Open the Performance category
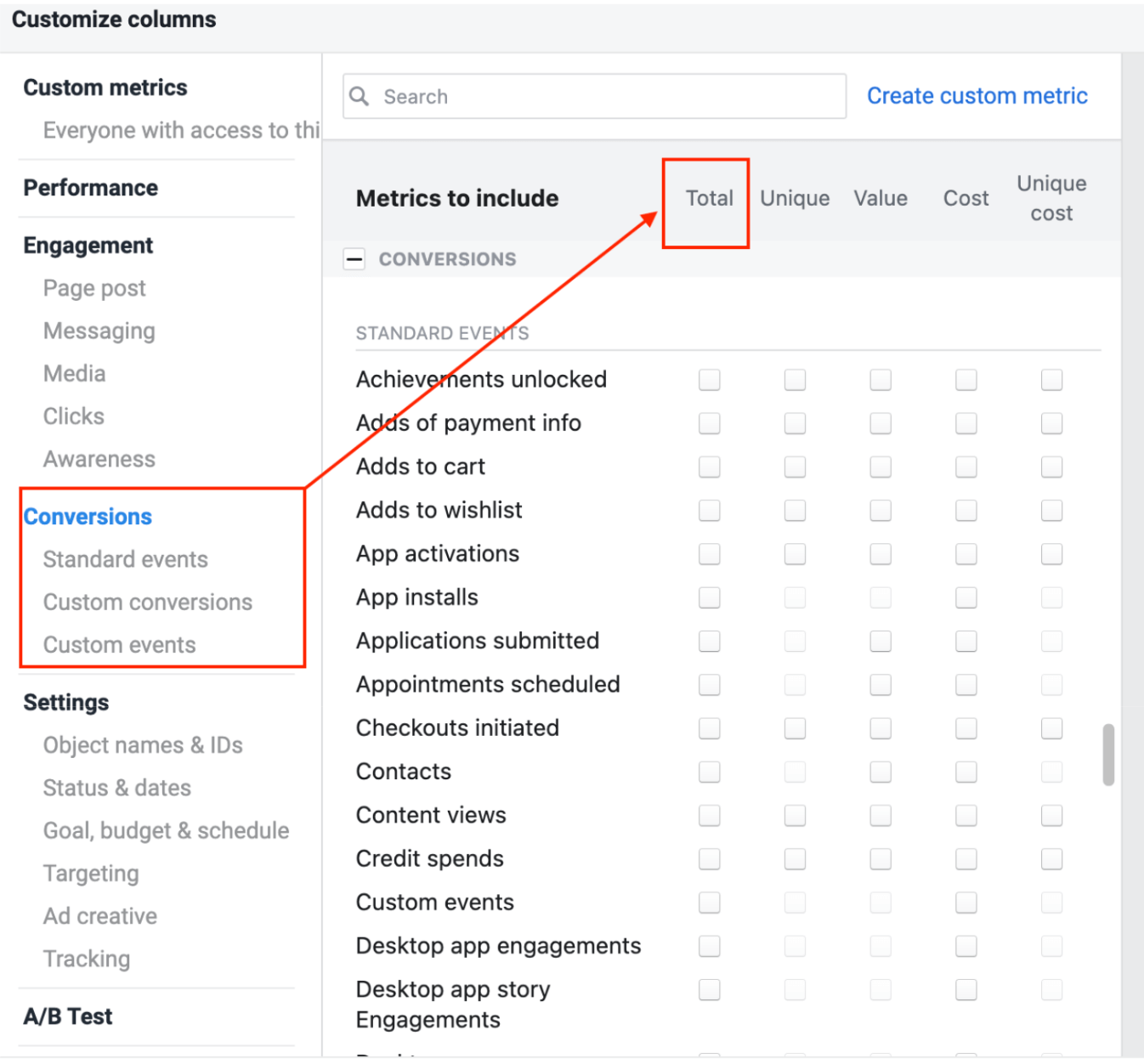The width and height of the screenshot is (1144, 1064). [x=91, y=188]
